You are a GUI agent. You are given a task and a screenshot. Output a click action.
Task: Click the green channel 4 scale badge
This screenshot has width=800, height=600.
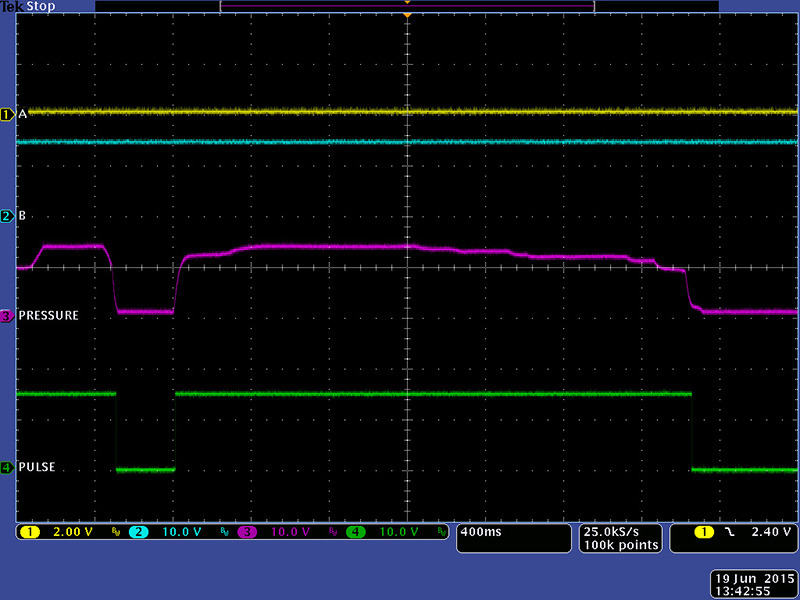coord(356,532)
